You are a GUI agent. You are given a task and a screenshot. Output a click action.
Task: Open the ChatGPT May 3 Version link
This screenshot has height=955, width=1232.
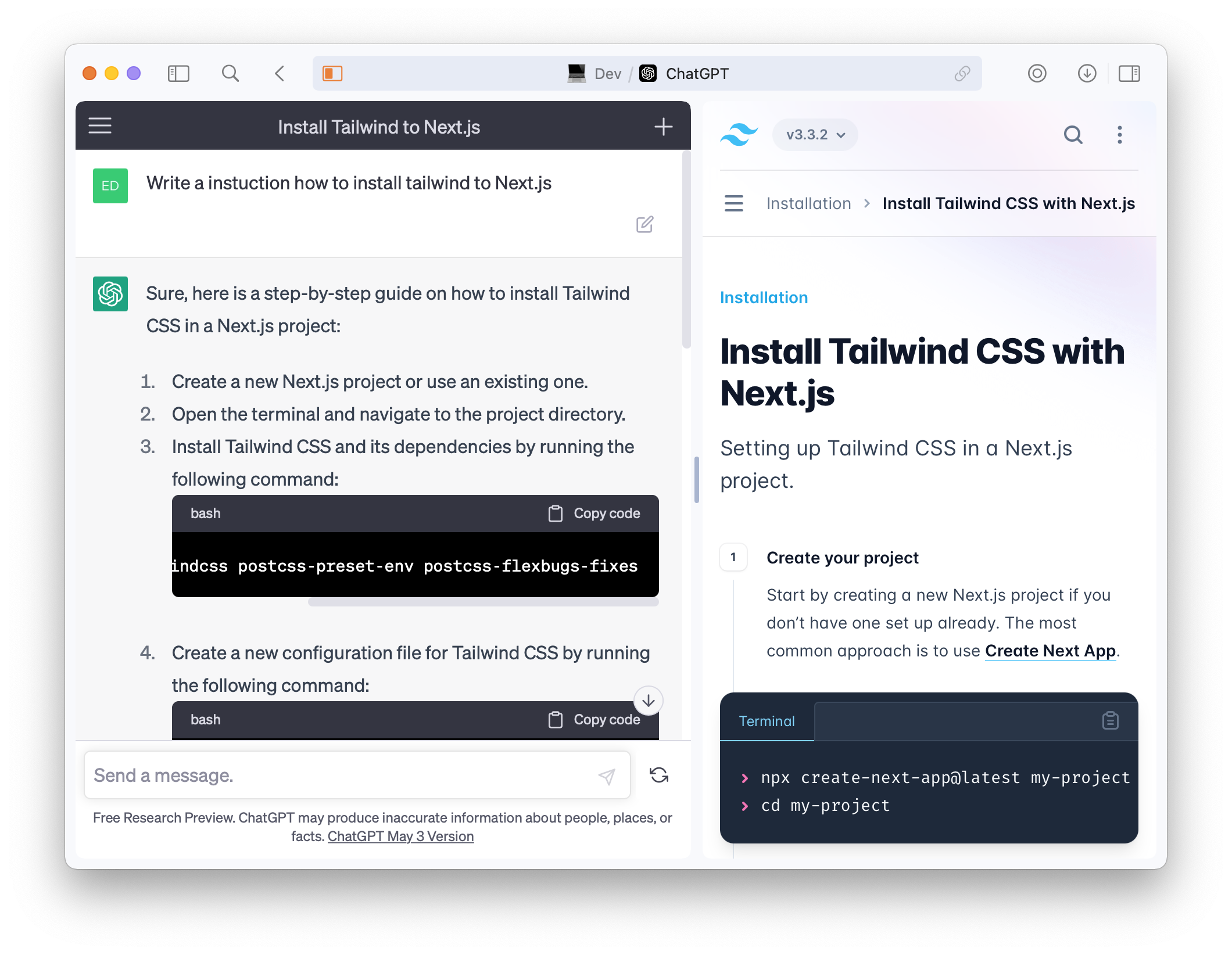401,836
